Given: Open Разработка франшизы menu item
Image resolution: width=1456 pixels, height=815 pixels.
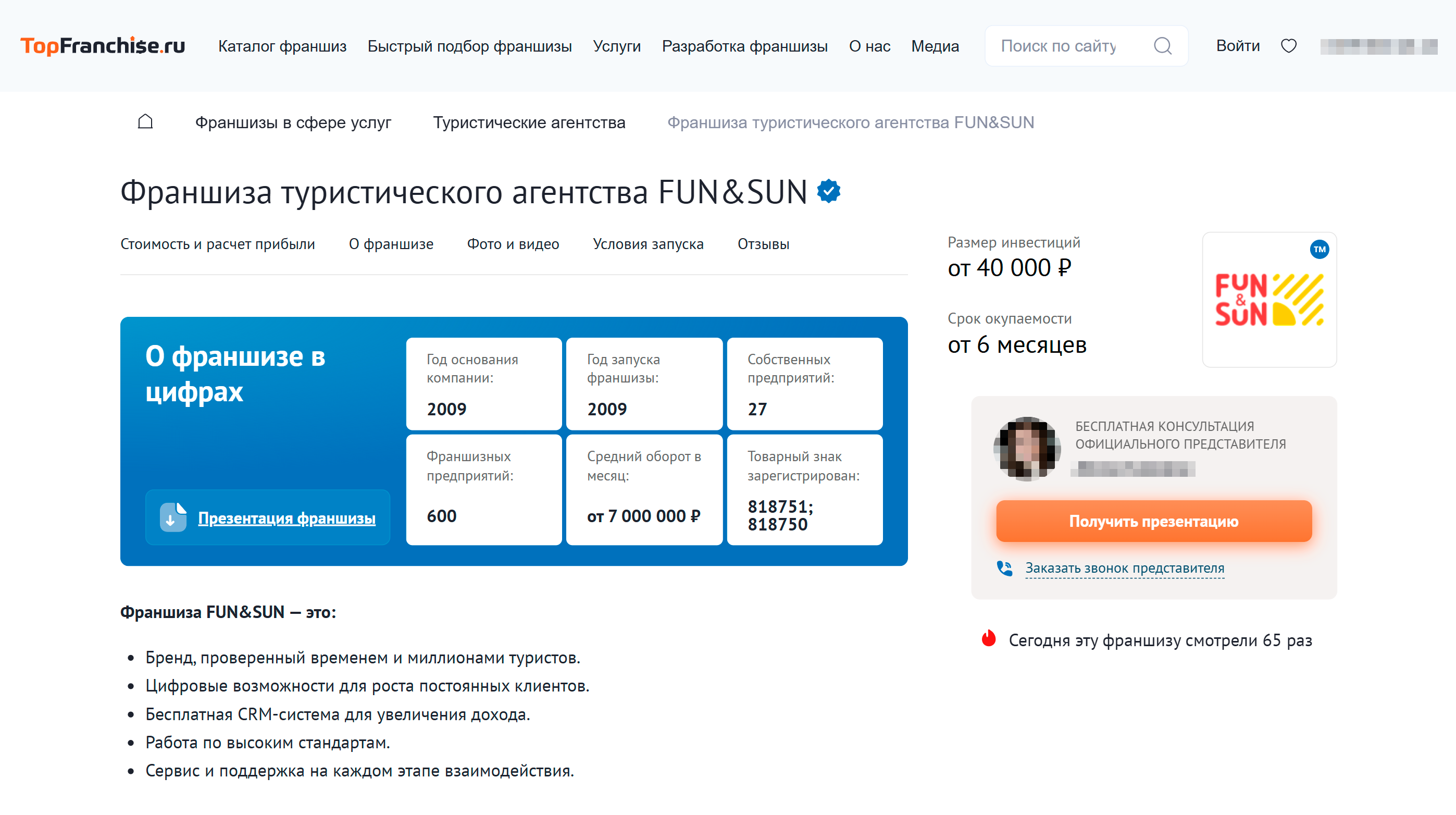Looking at the screenshot, I should click(744, 46).
